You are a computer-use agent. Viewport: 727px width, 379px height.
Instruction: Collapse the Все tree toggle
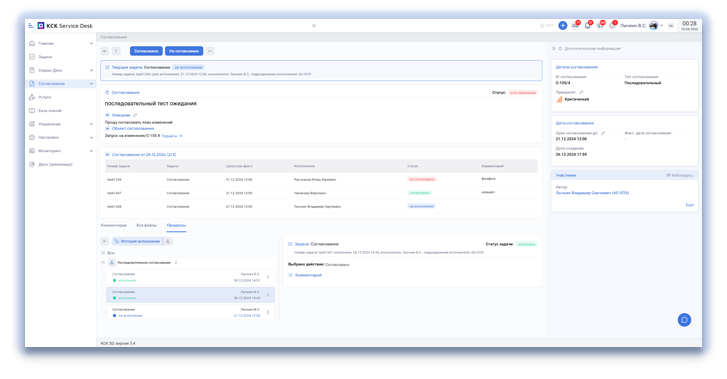103,253
